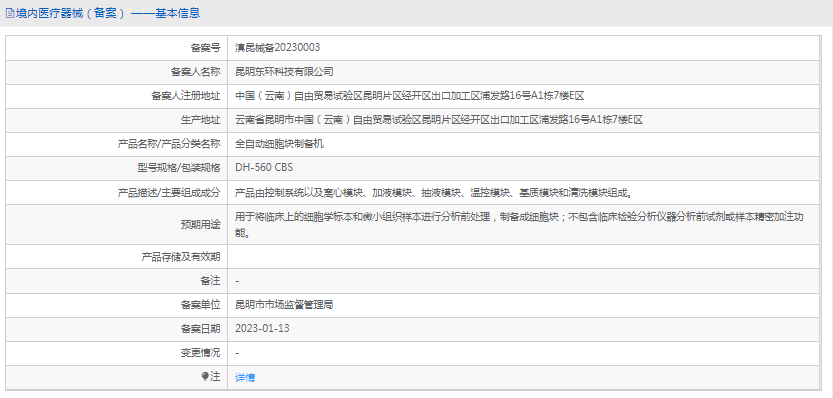Click the heading 境内医疗器械（备案）——基本信息
Viewport: 833px width, 398px height.
tap(108, 14)
